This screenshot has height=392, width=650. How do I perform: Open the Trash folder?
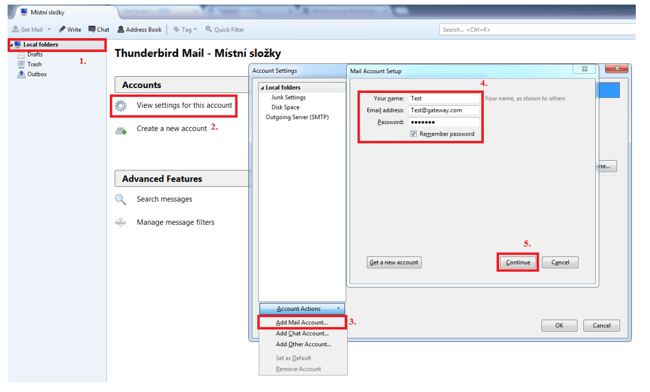coord(34,64)
